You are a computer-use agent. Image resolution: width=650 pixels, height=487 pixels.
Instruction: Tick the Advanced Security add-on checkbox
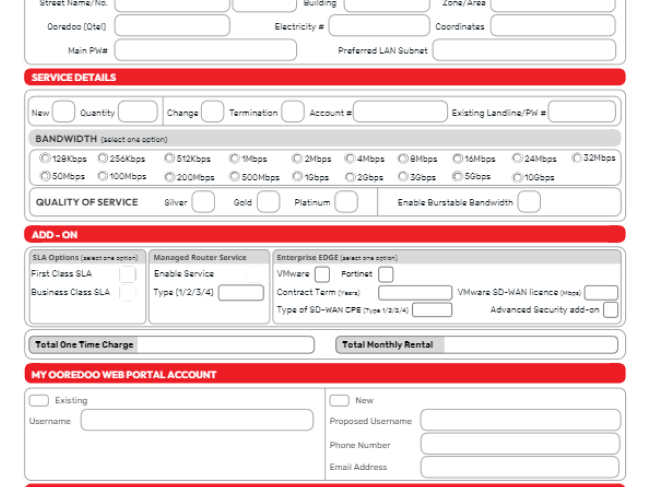click(x=610, y=310)
